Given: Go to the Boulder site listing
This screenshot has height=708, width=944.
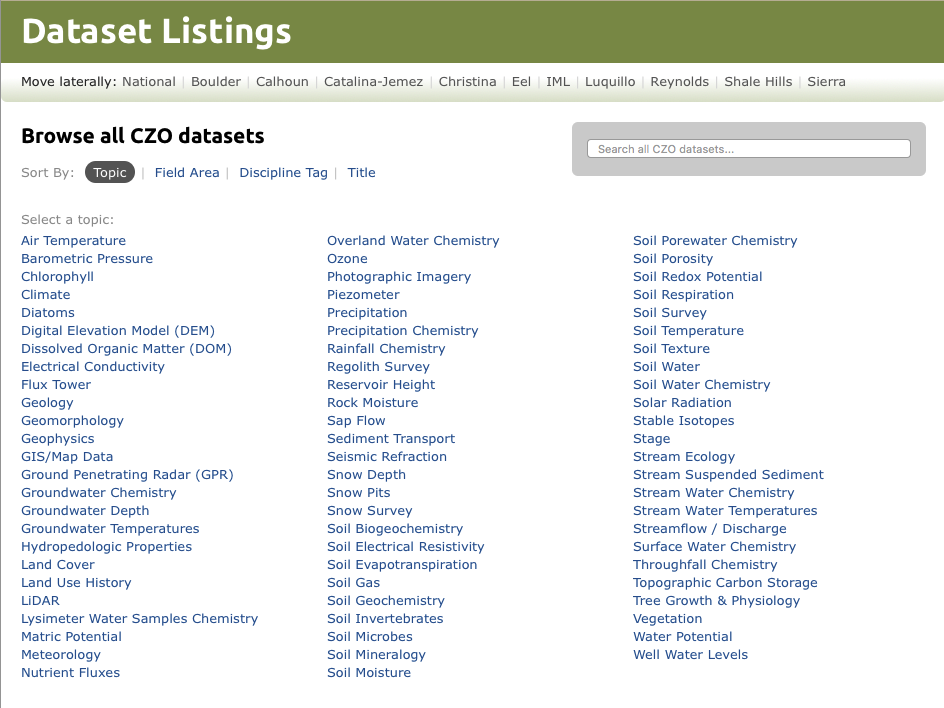Looking at the screenshot, I should [x=216, y=82].
